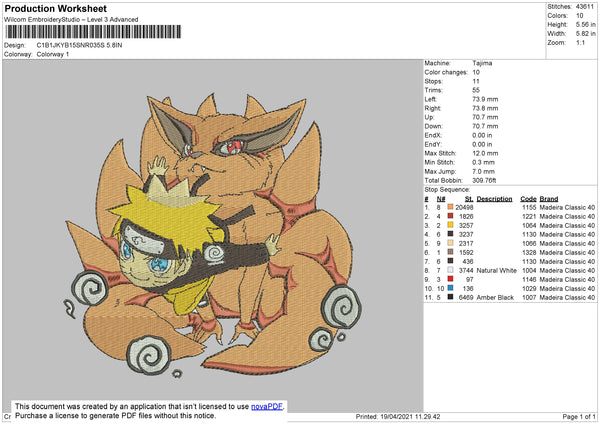Click the N# column header

[x=441, y=199]
